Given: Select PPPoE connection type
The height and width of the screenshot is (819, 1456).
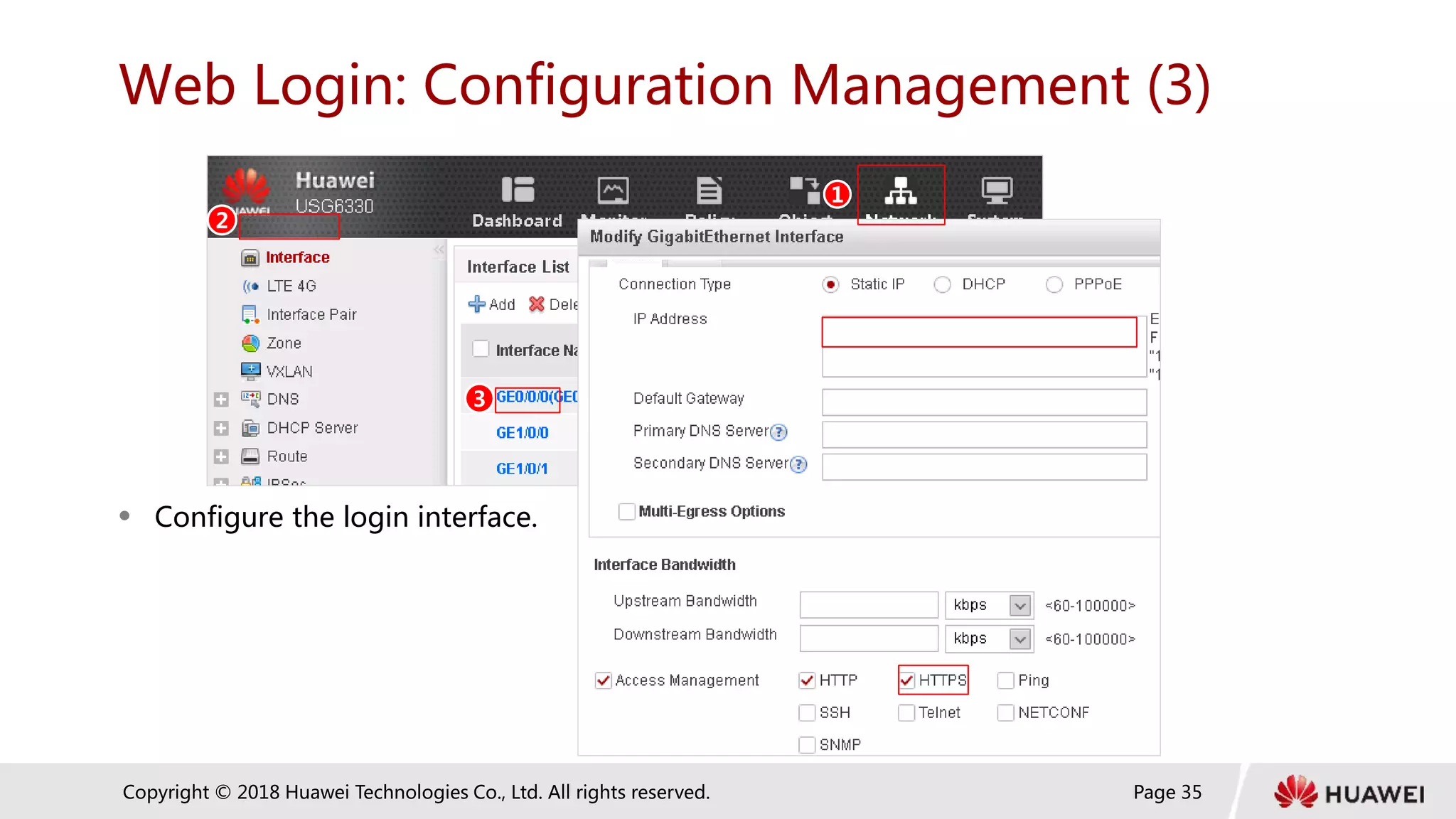Looking at the screenshot, I should click(x=1054, y=284).
